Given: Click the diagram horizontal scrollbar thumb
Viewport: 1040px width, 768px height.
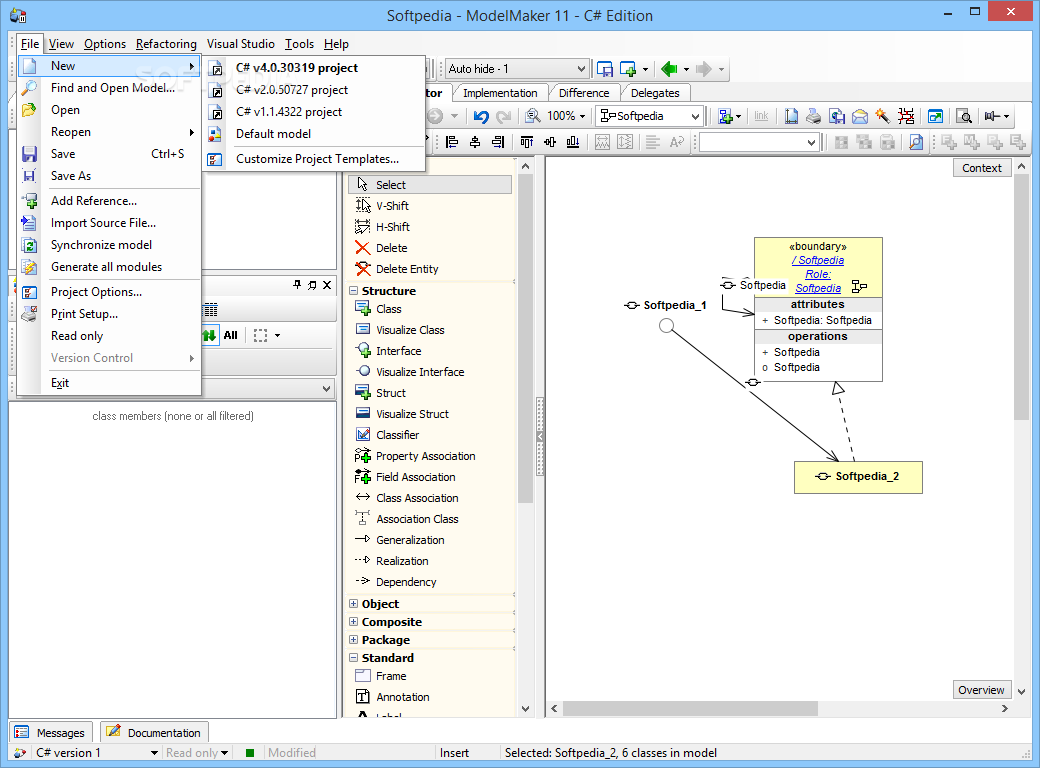Looking at the screenshot, I should (x=690, y=708).
